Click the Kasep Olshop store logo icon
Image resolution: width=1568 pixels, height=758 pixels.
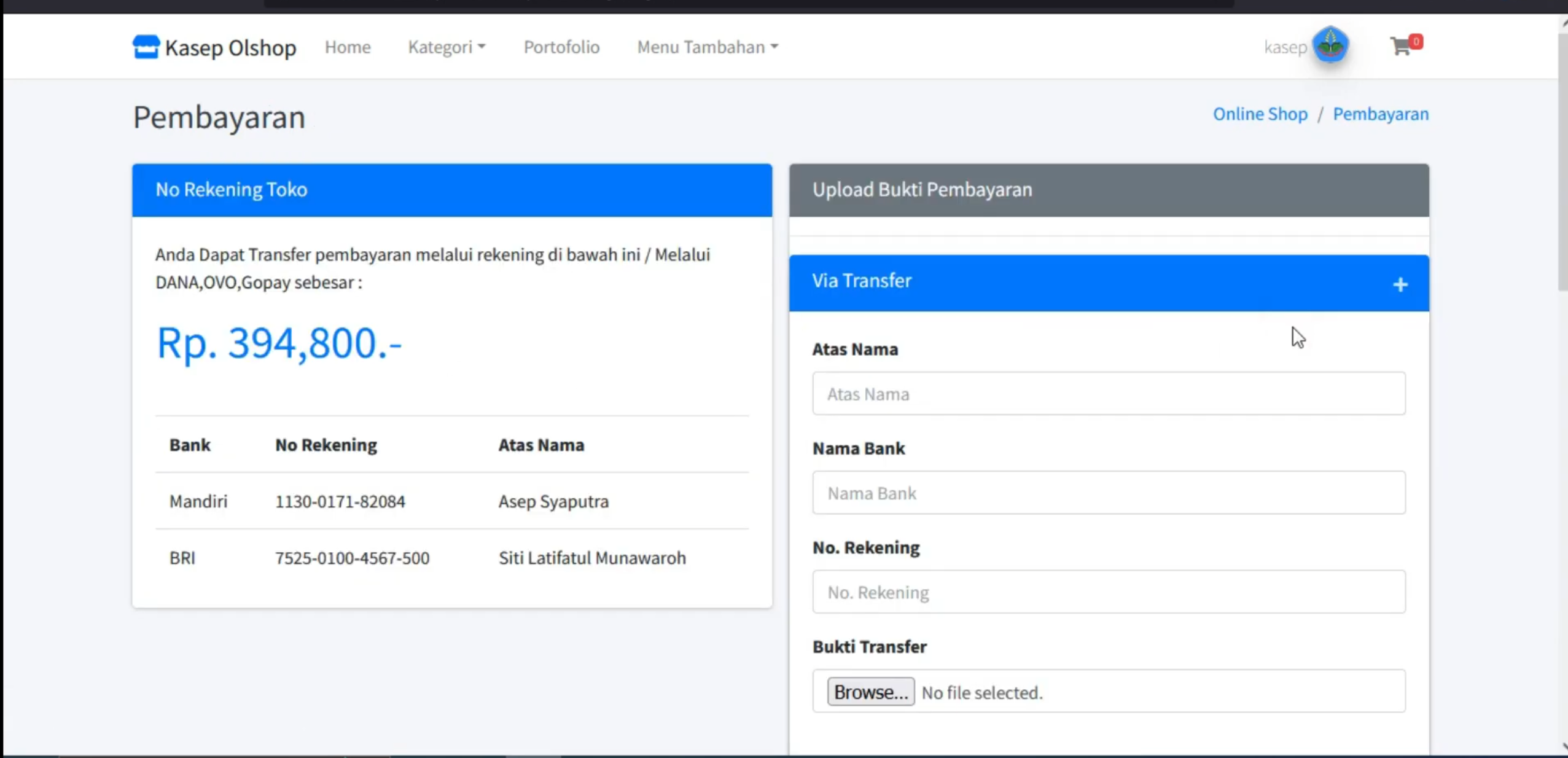pos(146,47)
